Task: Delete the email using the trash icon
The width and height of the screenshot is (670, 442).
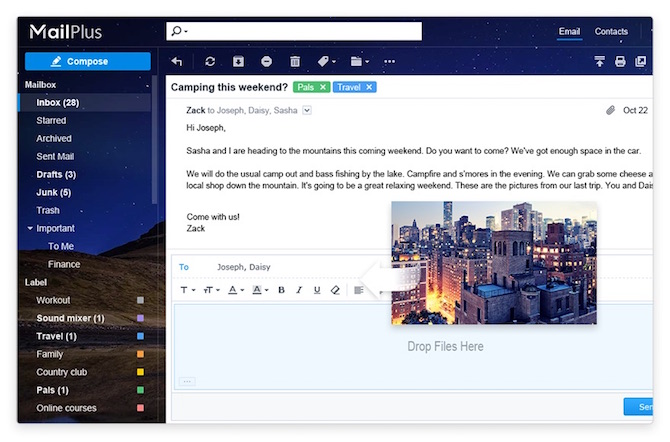Action: click(294, 62)
